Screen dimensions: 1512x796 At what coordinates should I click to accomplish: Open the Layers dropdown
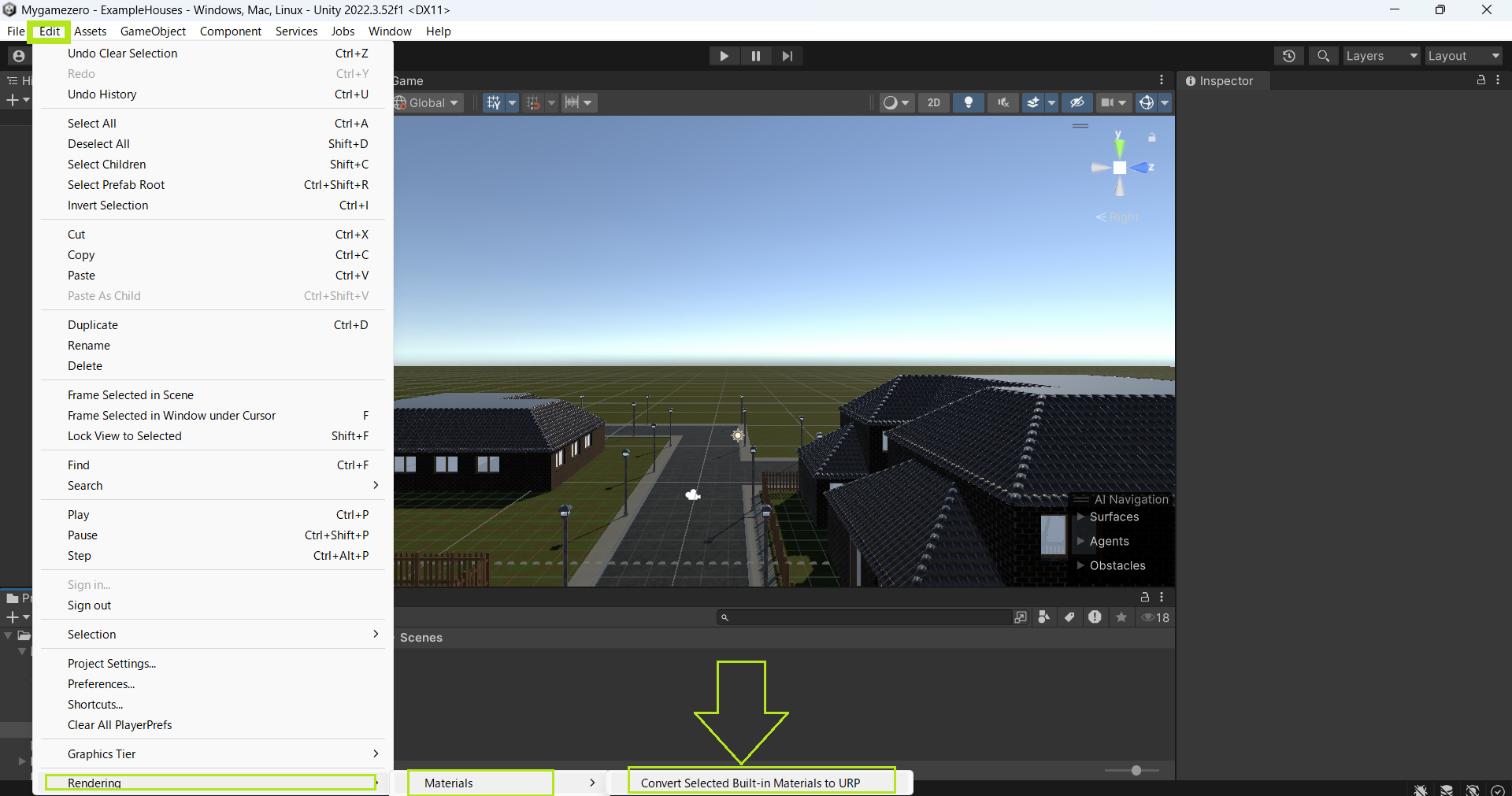pos(1380,56)
